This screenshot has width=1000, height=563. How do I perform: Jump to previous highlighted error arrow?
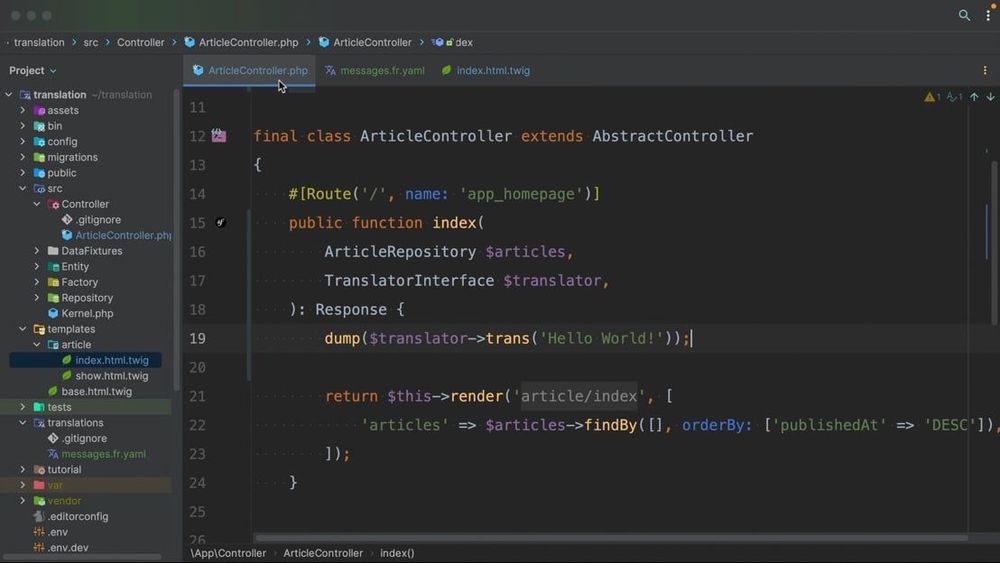point(974,97)
